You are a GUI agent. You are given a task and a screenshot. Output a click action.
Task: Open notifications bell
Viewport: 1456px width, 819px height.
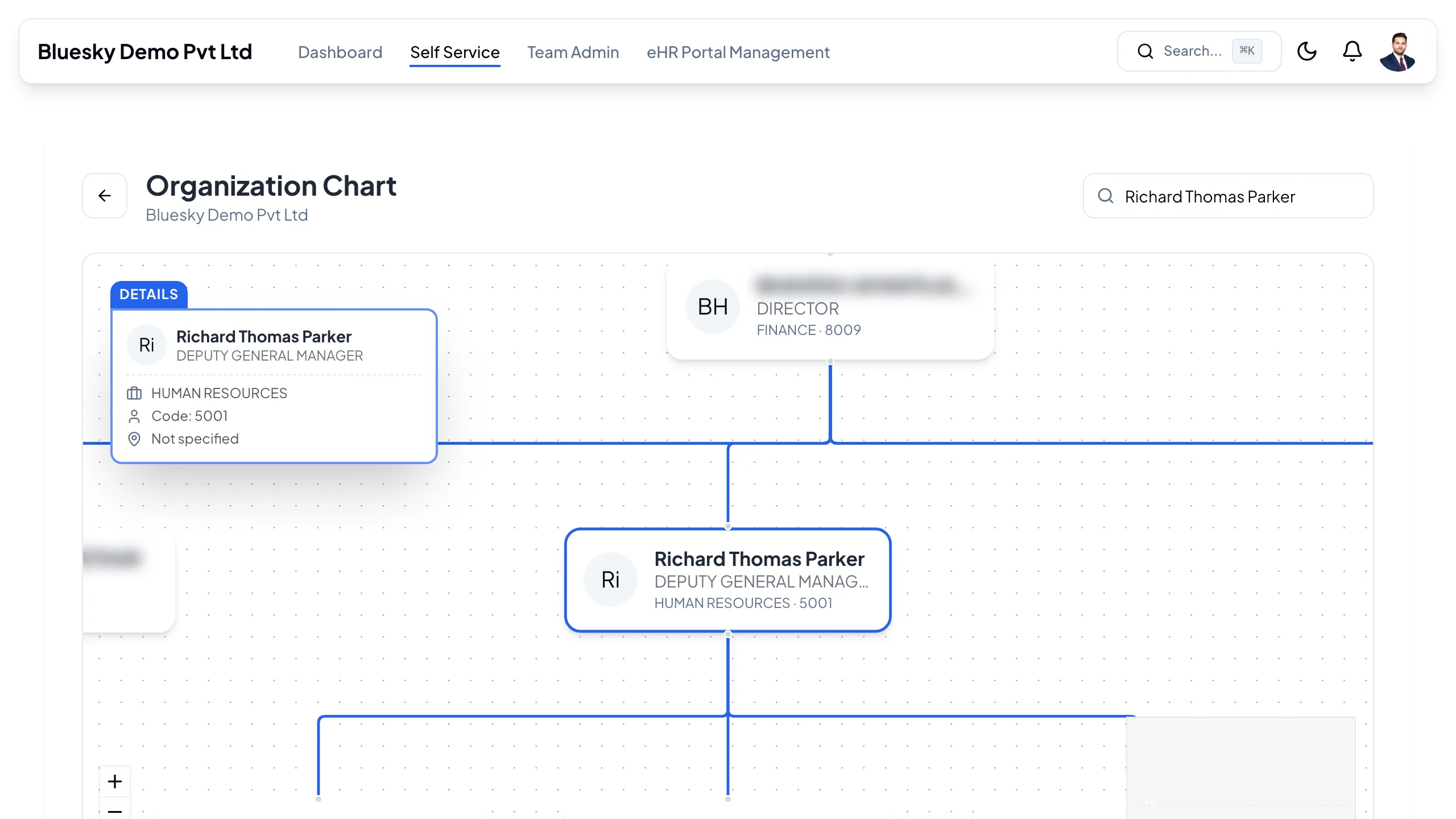click(x=1352, y=51)
